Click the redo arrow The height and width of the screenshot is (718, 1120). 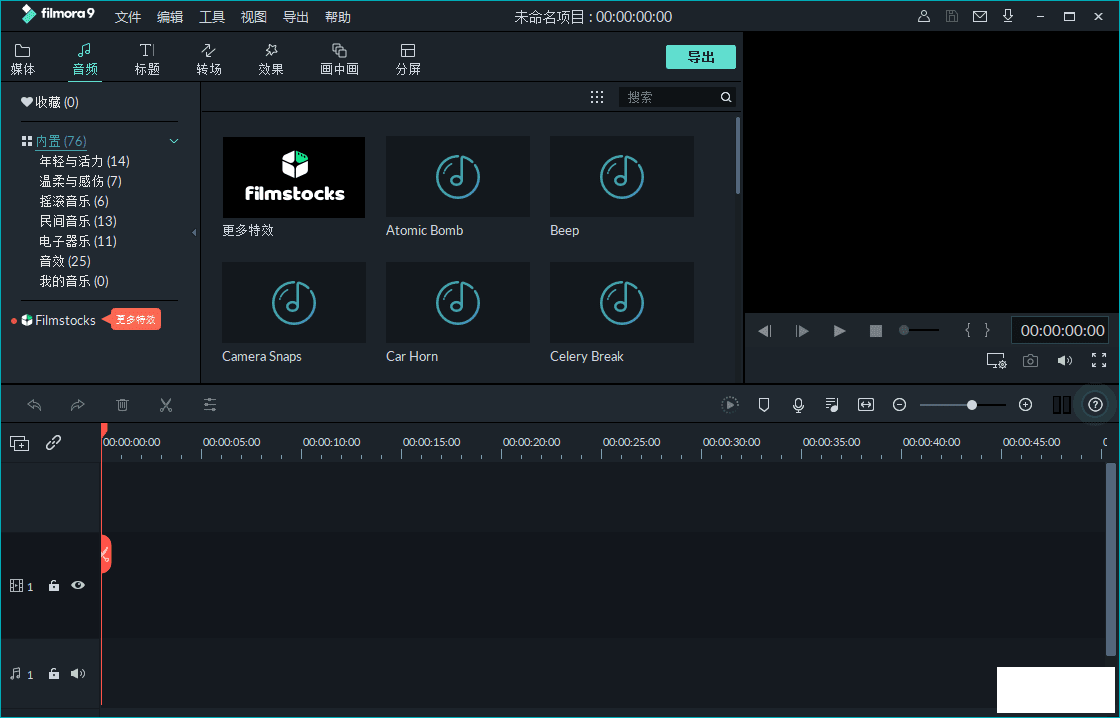click(x=78, y=405)
